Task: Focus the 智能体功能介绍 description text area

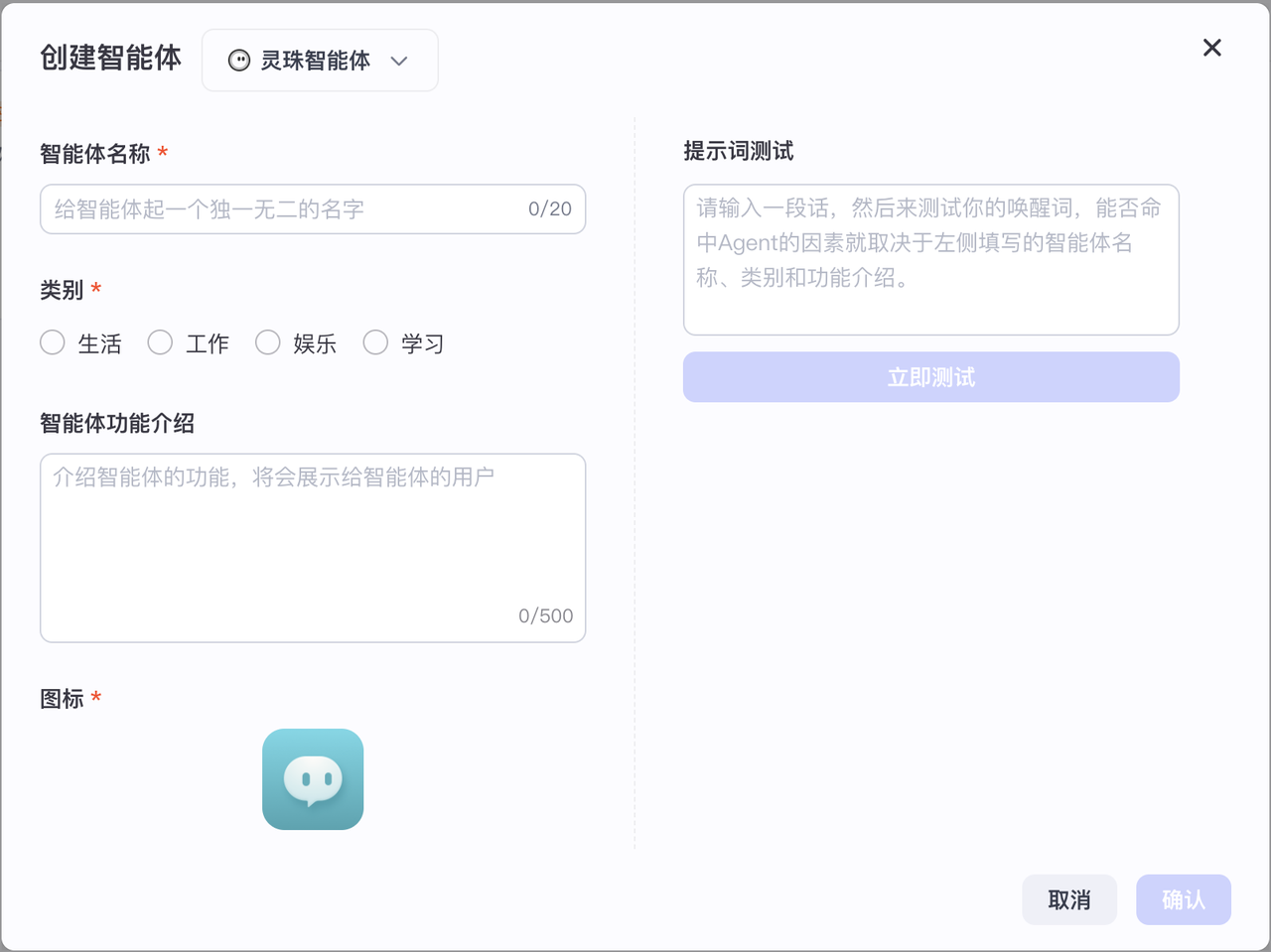Action: [x=313, y=547]
